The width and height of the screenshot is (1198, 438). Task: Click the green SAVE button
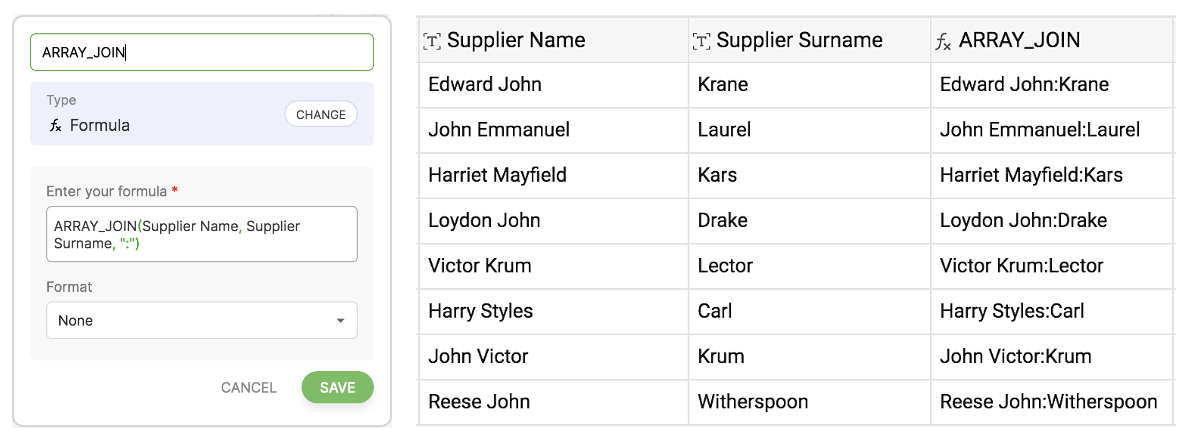(x=337, y=388)
